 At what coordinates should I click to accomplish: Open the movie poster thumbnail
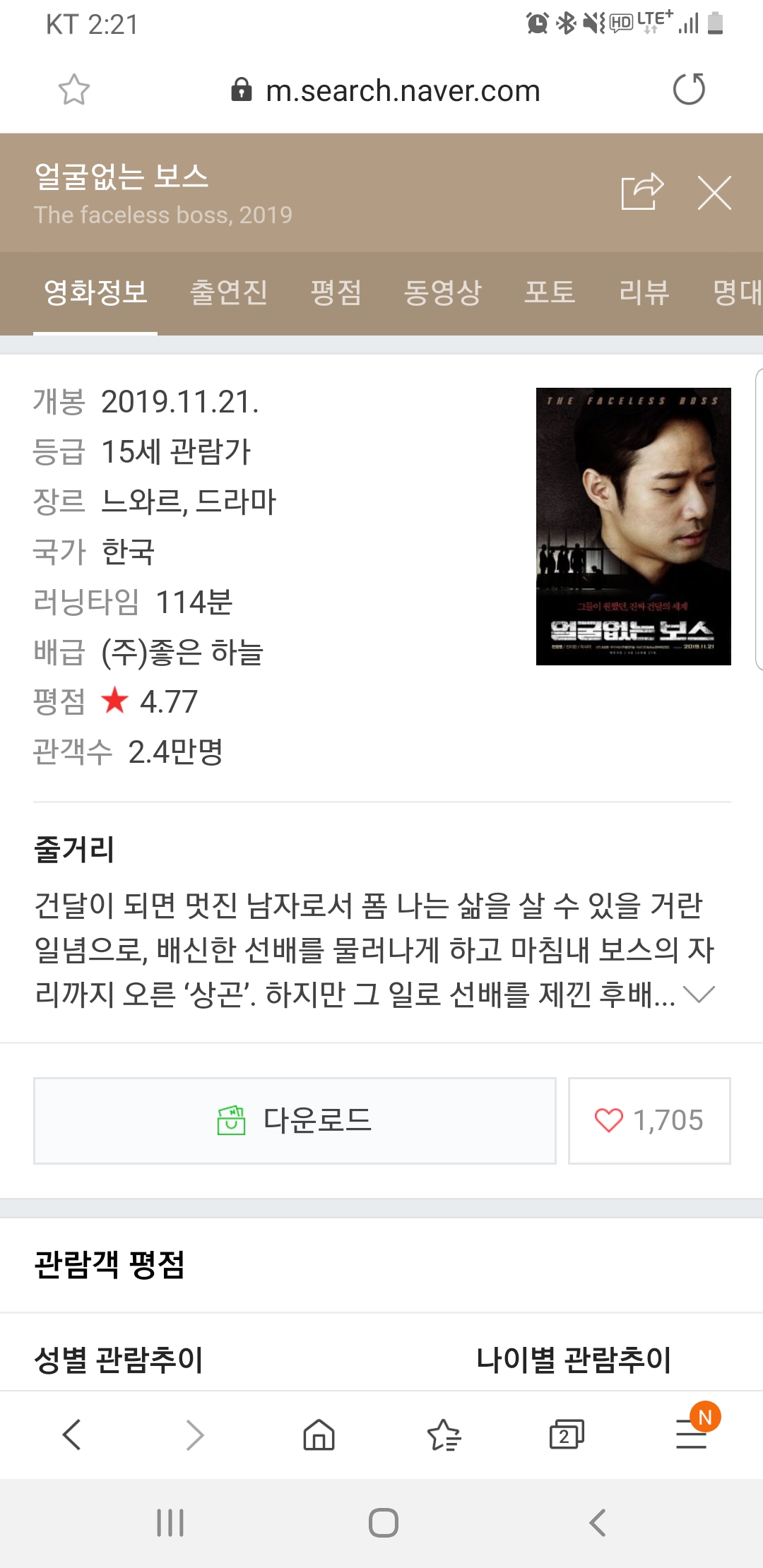[633, 526]
